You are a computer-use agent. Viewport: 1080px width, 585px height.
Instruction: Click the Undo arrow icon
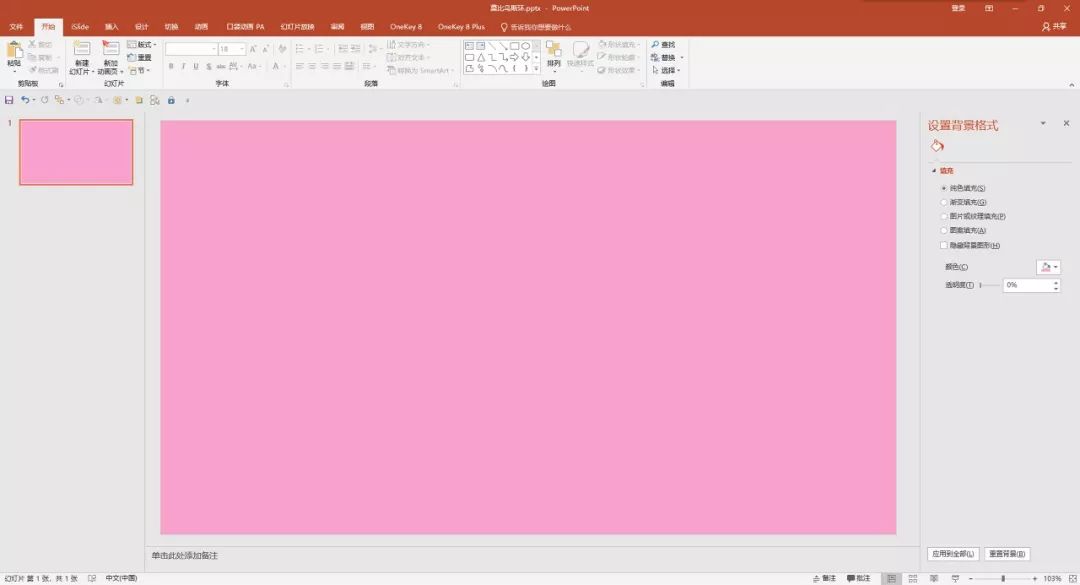[x=25, y=100]
